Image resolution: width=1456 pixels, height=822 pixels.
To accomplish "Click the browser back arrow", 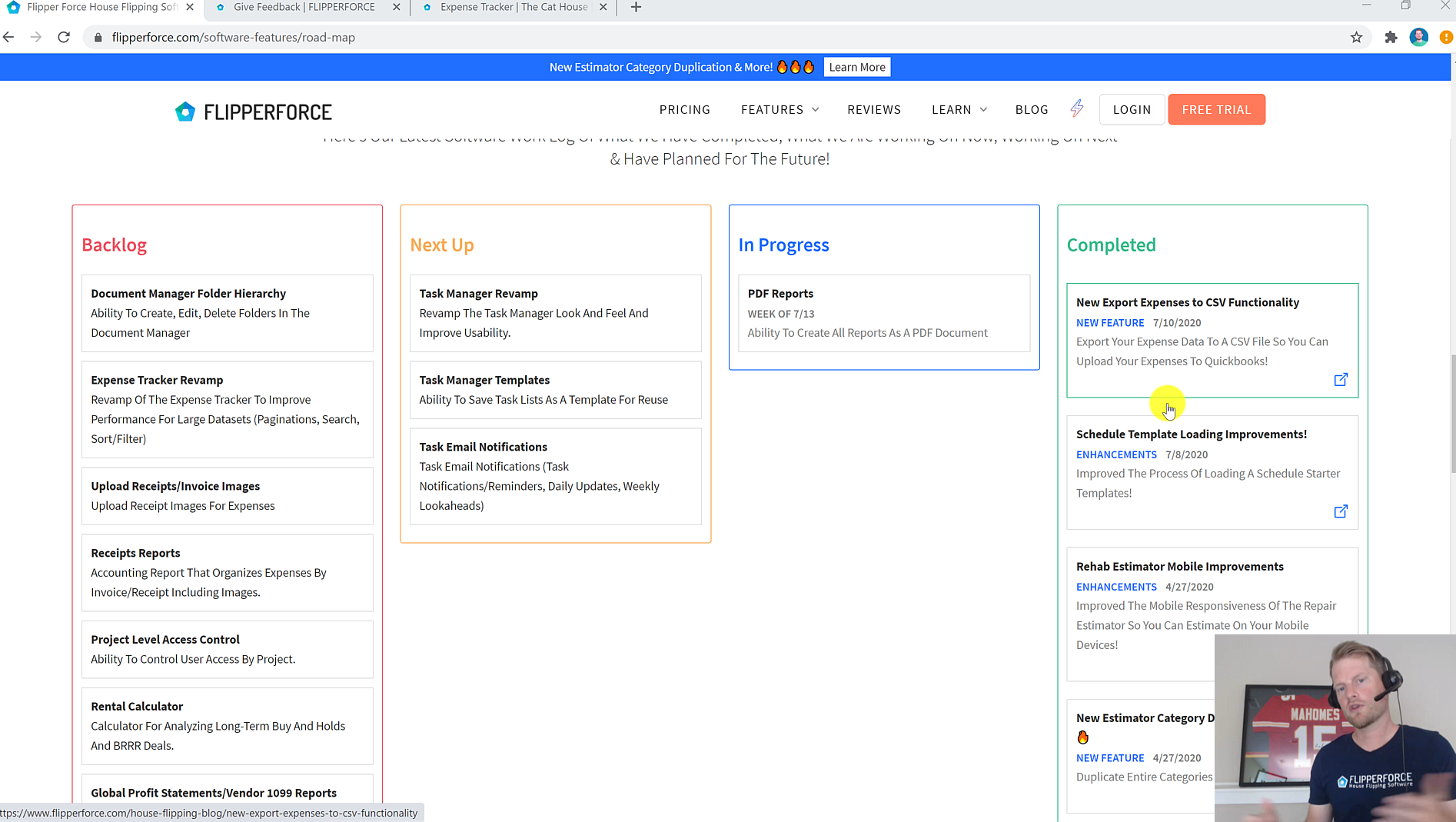I will click(8, 37).
